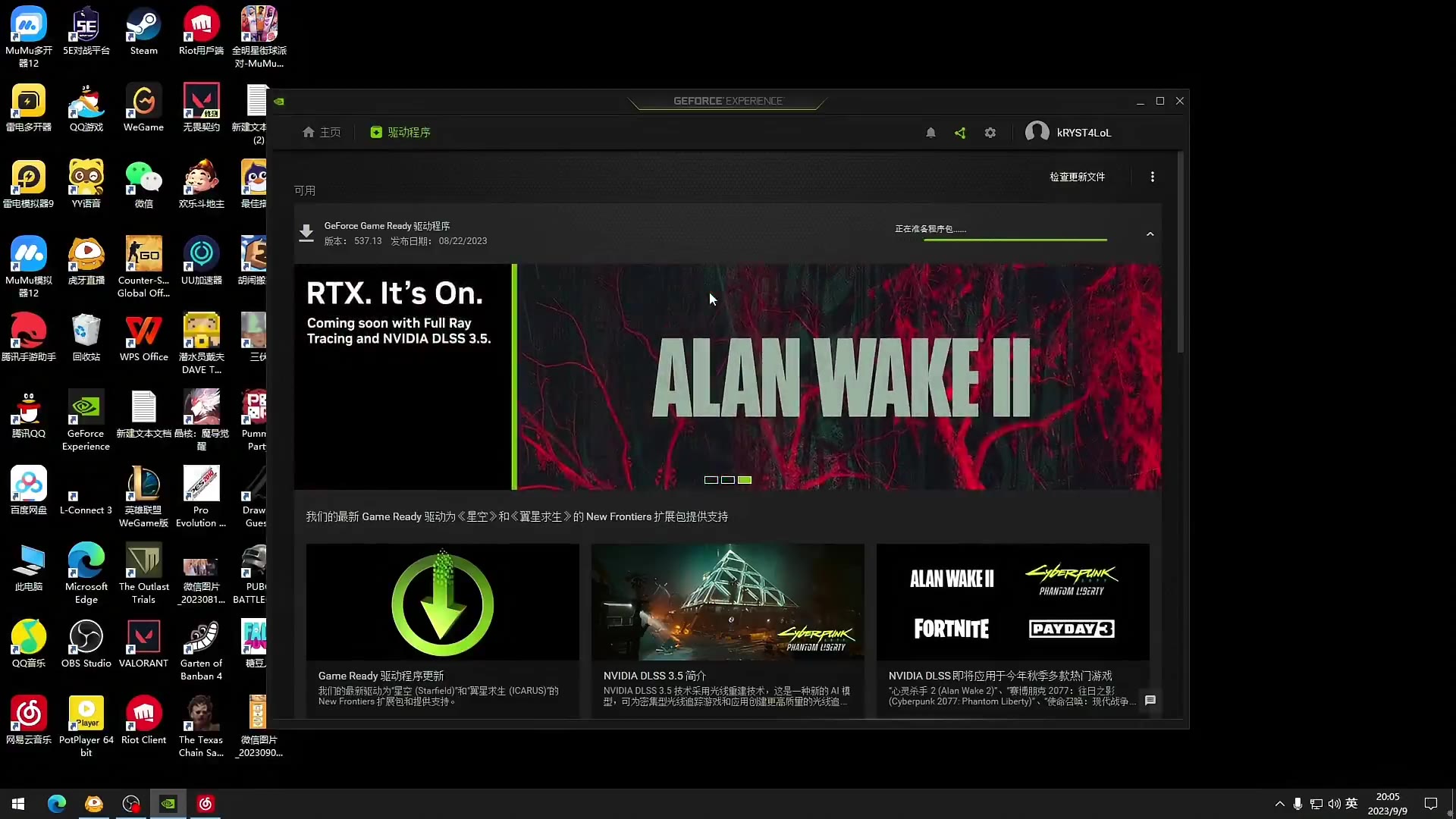The height and width of the screenshot is (819, 1456).
Task: Open GeForce Experience settings gear
Action: [990, 133]
